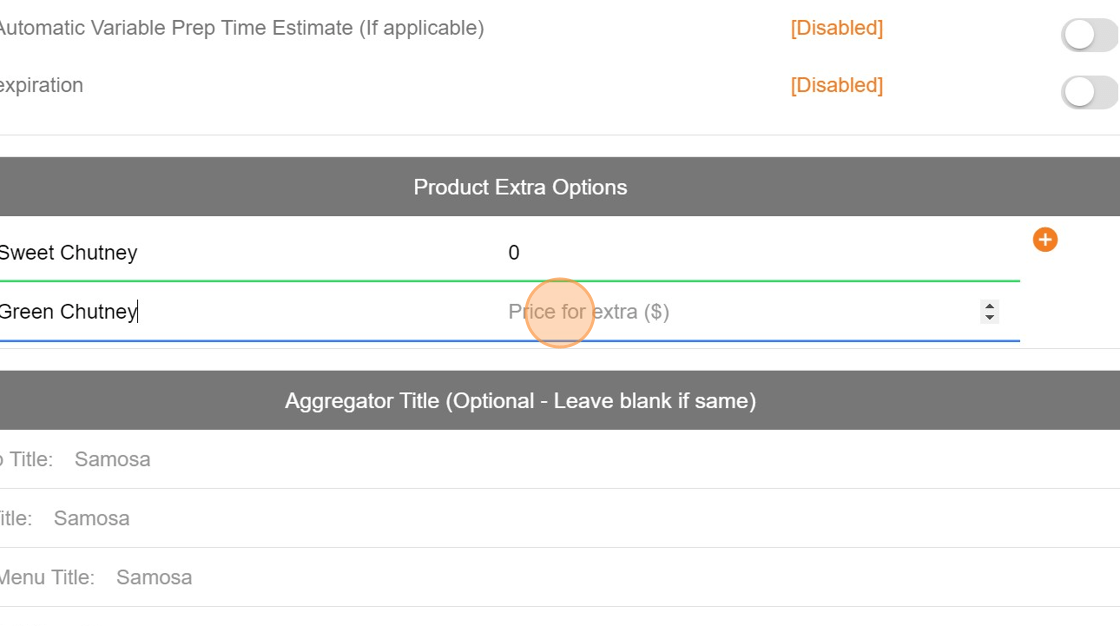The image size is (1120, 626).
Task: Click the orange plus icon to add extra
Action: [1045, 240]
